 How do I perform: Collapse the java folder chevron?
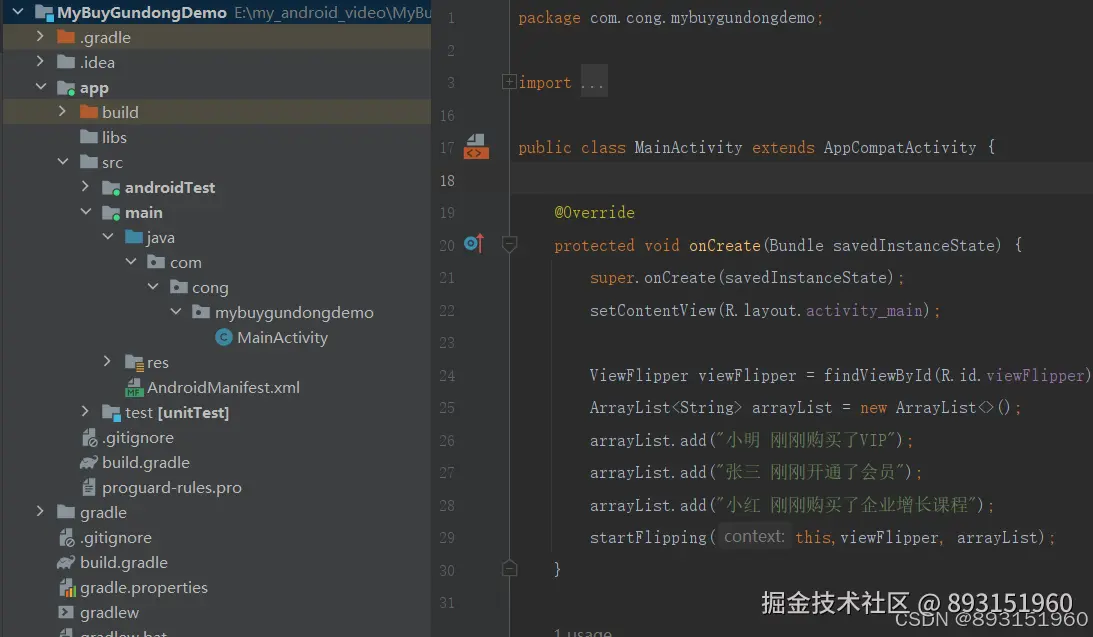(108, 236)
